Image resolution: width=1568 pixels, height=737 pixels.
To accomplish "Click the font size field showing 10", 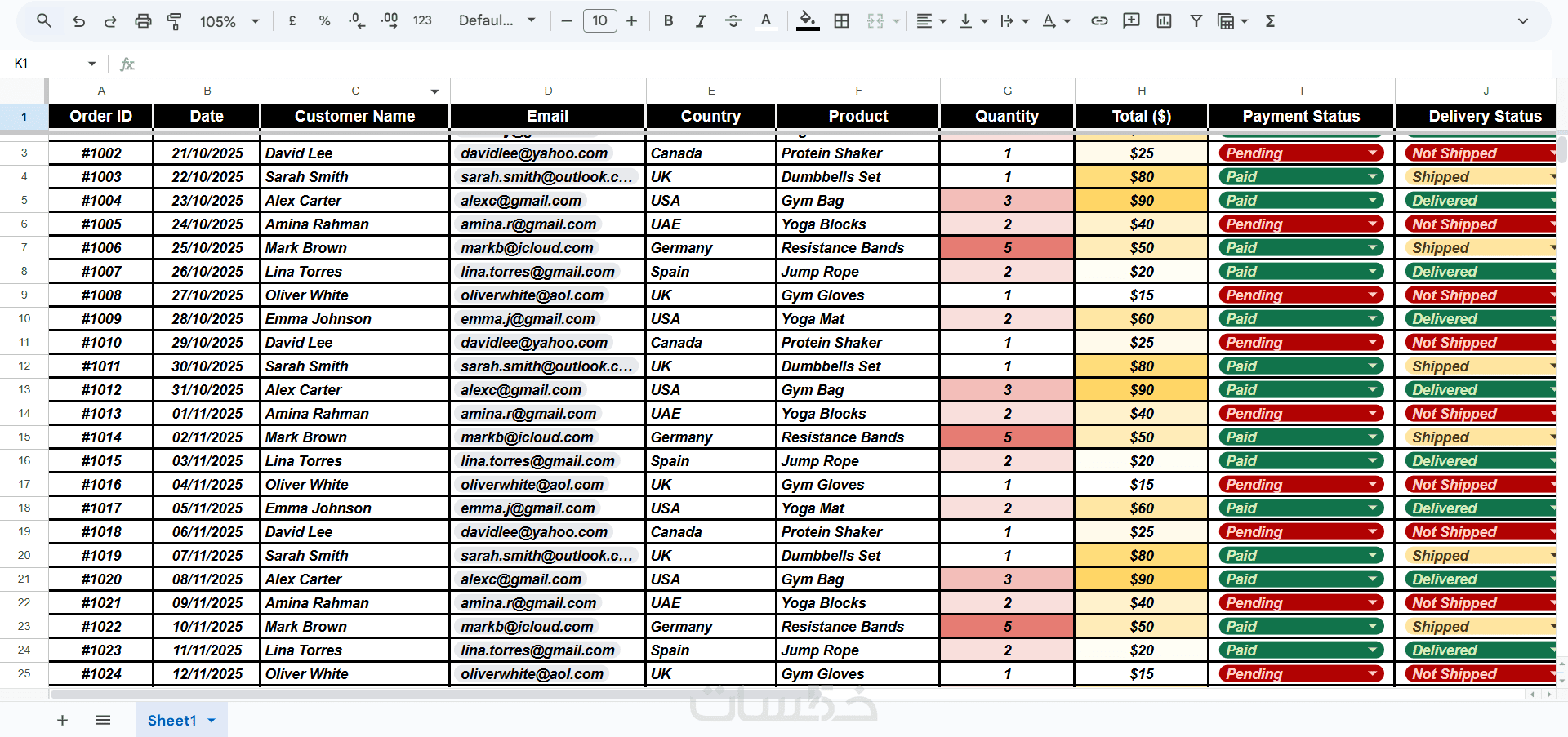I will [599, 21].
